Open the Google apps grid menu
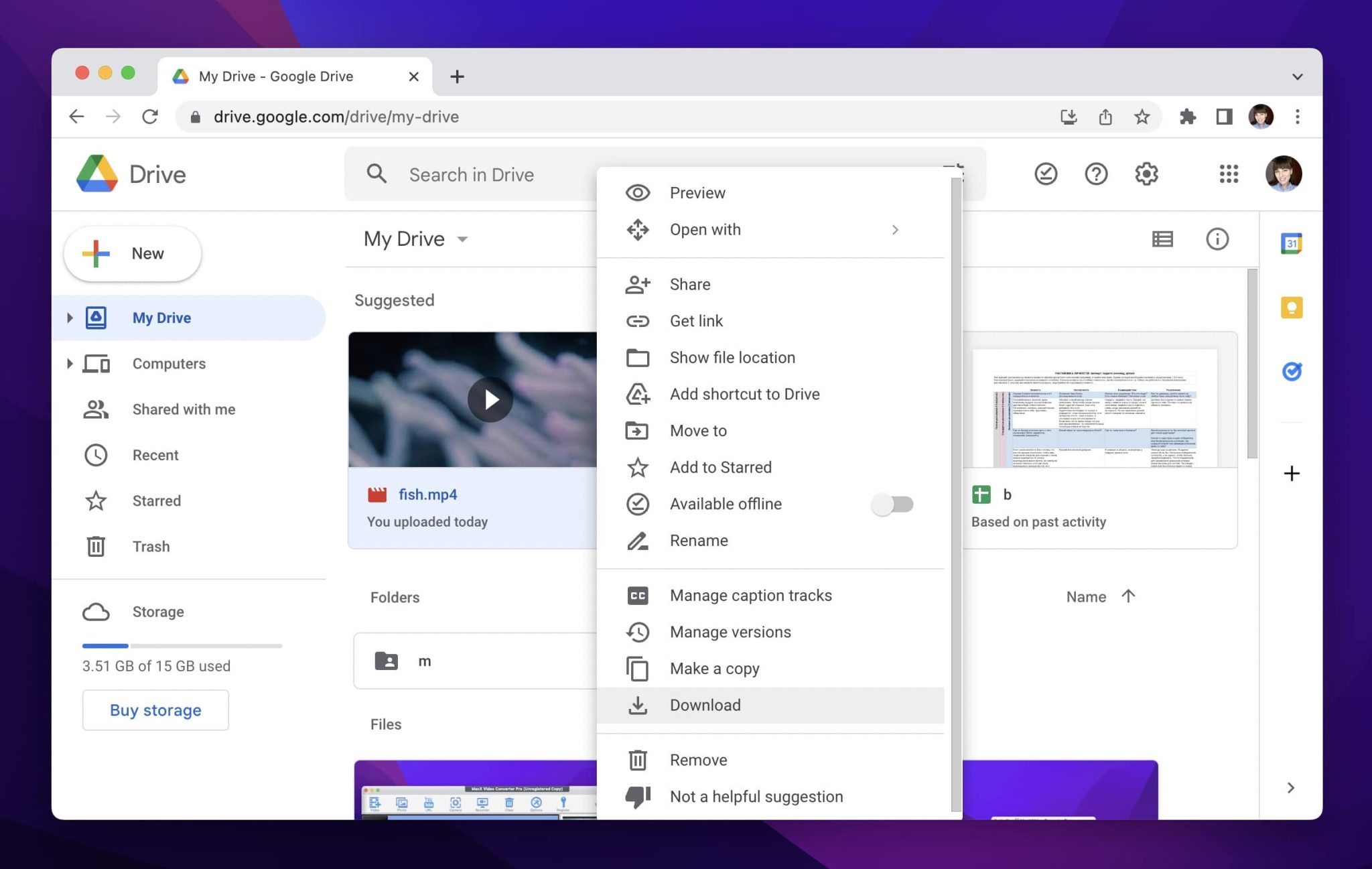Image resolution: width=1372 pixels, height=869 pixels. coord(1228,174)
